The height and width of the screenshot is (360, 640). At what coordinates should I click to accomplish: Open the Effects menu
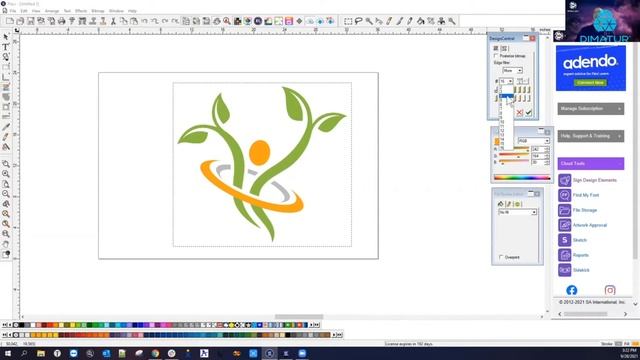point(81,11)
